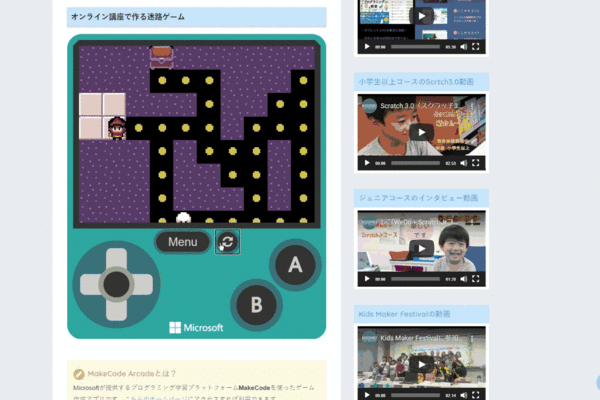Click progress bar of the Scratch 3.0 video
Screen dimensions: 600x400
[x=415, y=163]
